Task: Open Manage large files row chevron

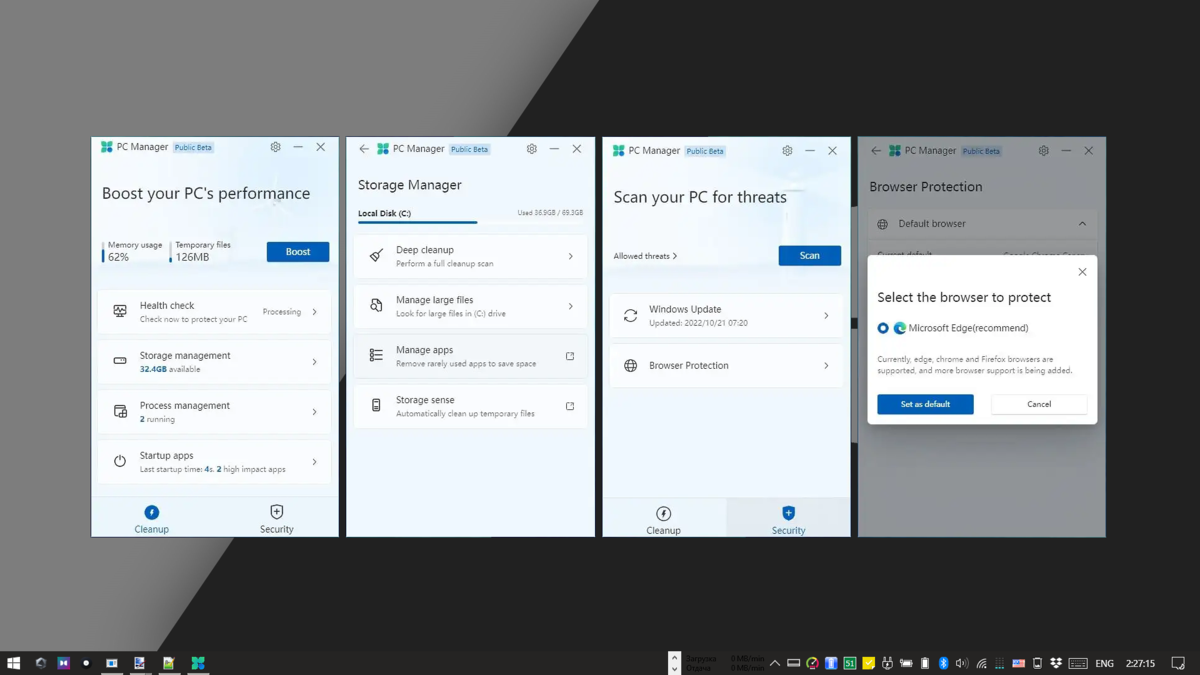Action: [x=571, y=306]
